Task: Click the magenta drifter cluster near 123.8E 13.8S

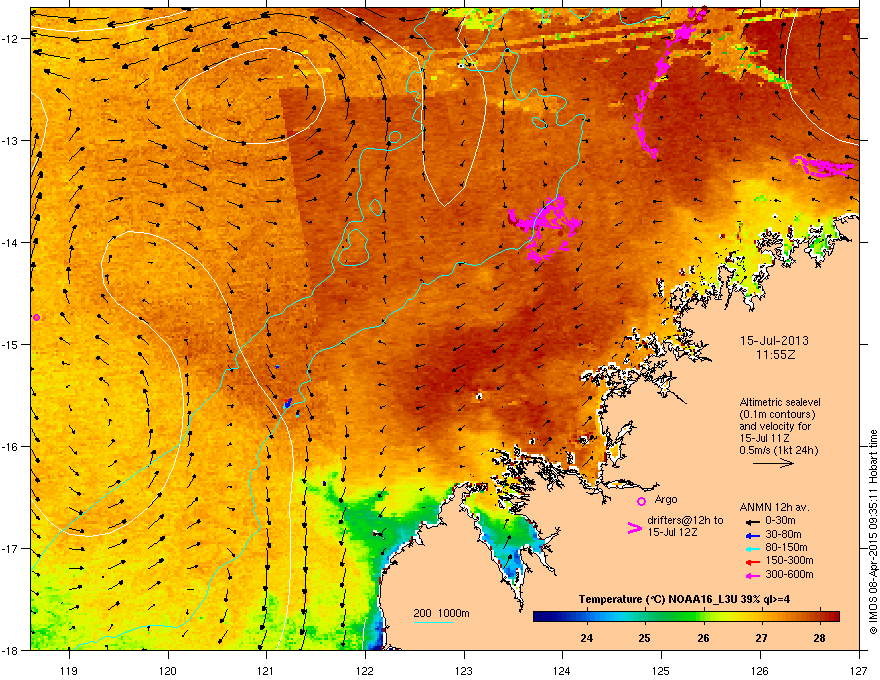Action: point(545,227)
